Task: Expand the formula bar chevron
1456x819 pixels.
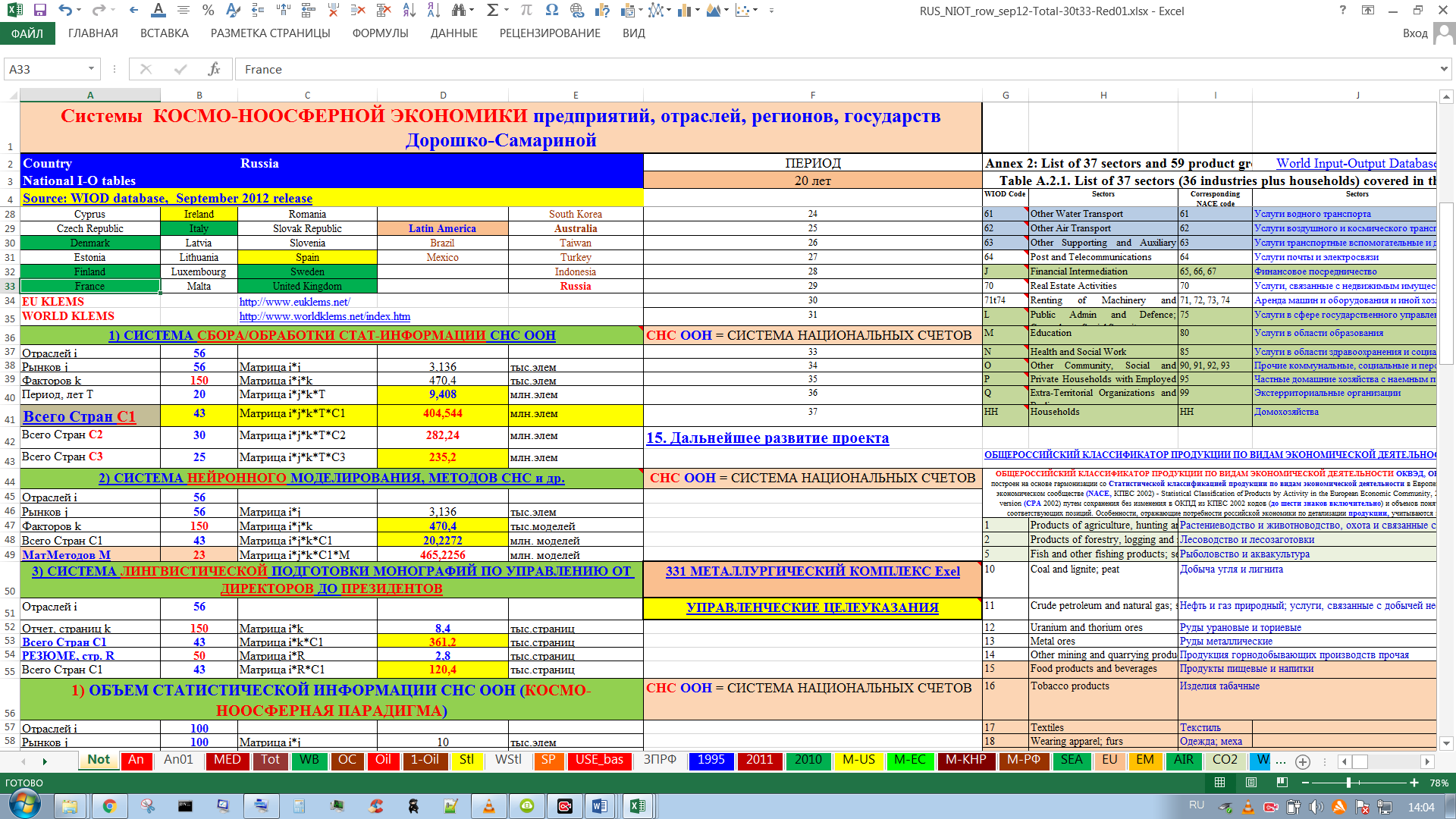Action: tap(1443, 69)
